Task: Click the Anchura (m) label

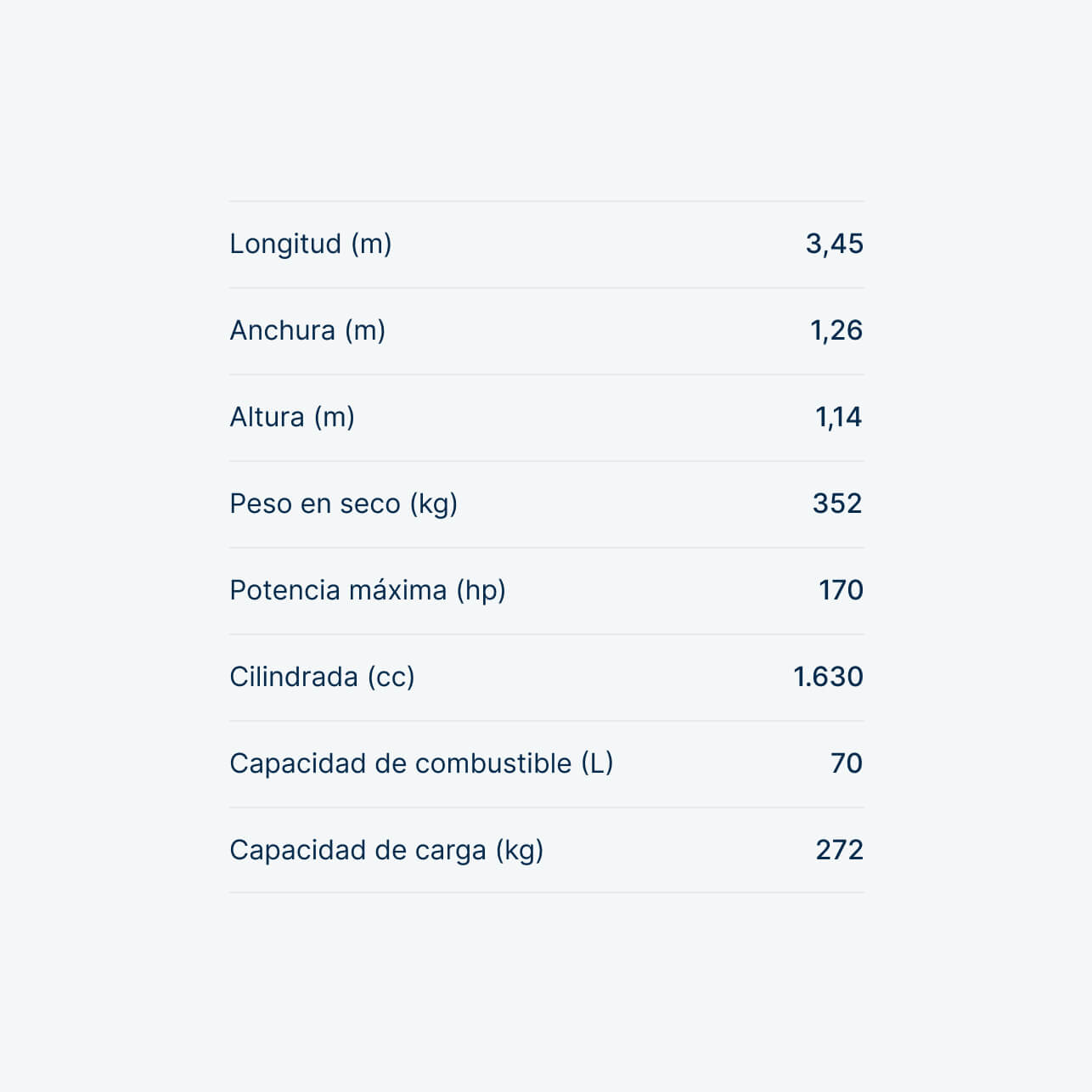Action: pyautogui.click(x=307, y=330)
